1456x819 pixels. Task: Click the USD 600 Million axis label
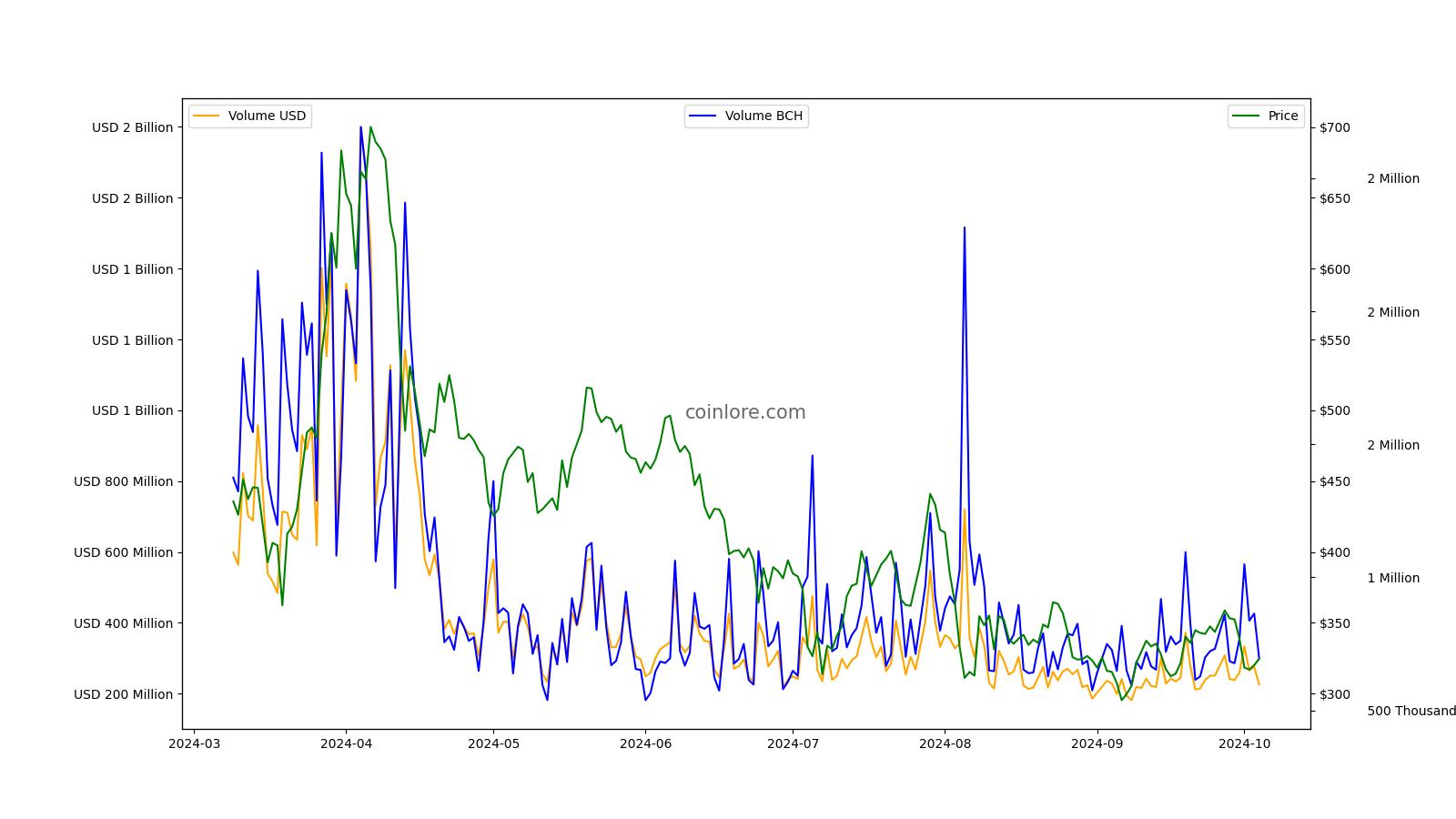pos(123,552)
